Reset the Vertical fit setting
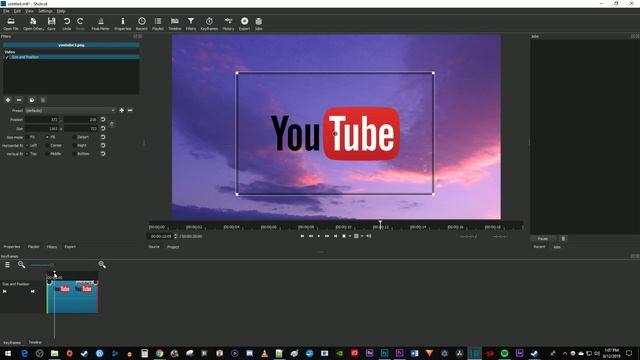 [103, 154]
